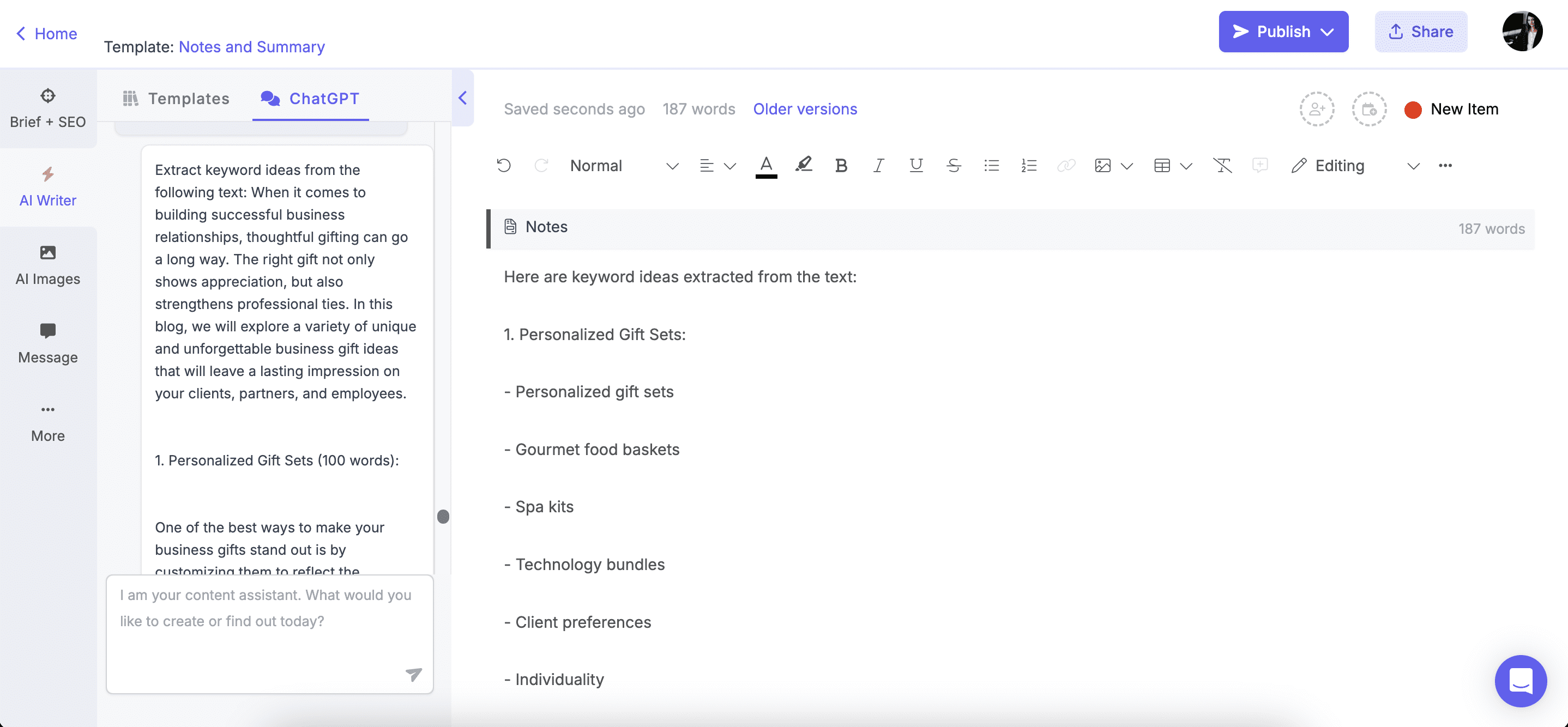The width and height of the screenshot is (1568, 727).
Task: Click the '- Technology bundles' line
Action: (x=584, y=565)
